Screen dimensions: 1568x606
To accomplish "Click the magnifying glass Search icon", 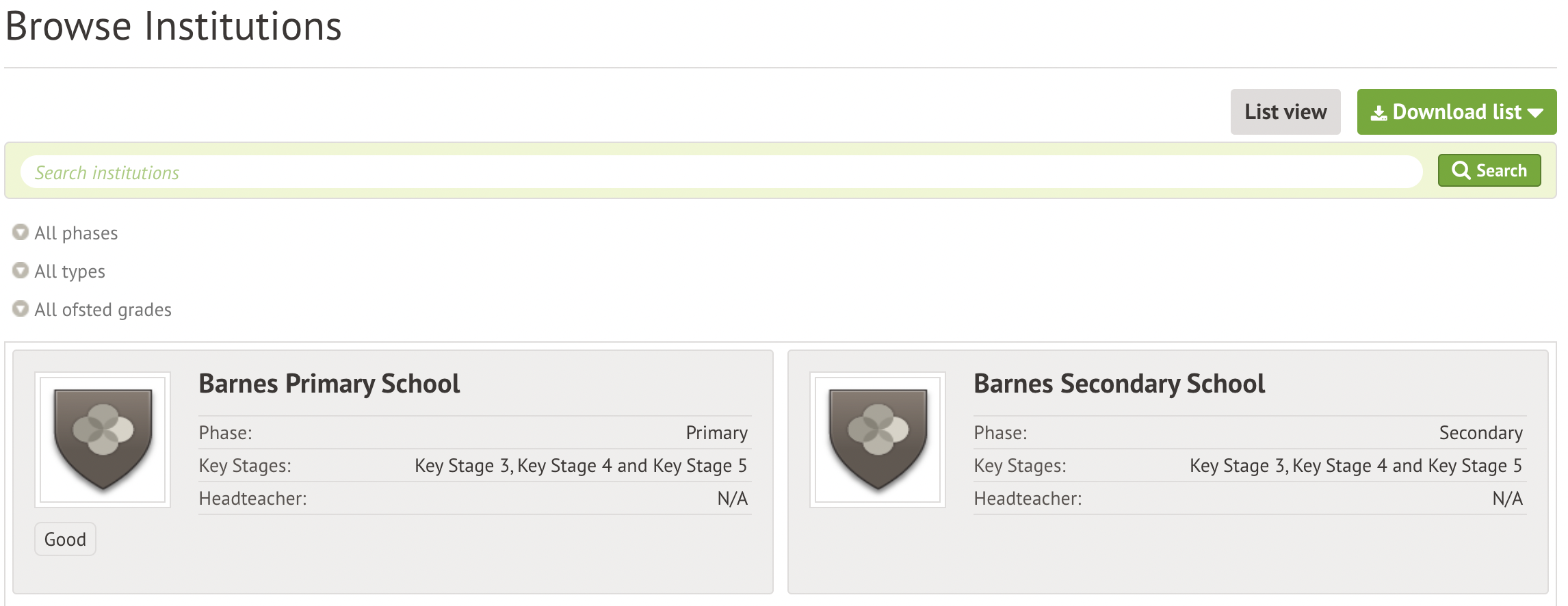I will click(1461, 170).
